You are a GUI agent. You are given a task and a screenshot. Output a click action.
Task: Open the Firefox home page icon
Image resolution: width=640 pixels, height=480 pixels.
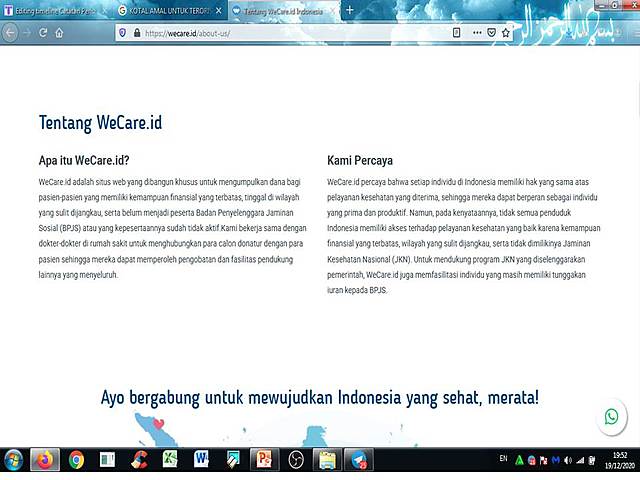59,33
